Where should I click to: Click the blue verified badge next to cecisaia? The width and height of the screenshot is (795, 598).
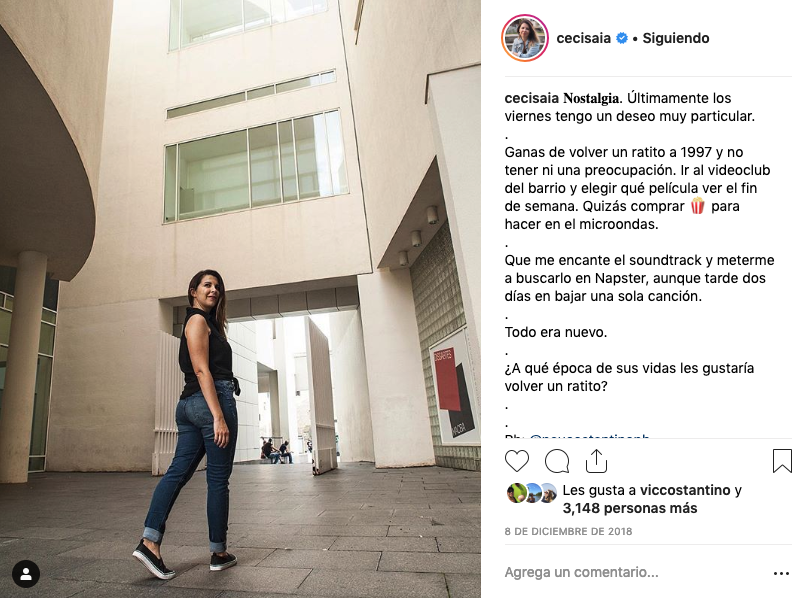pos(622,38)
